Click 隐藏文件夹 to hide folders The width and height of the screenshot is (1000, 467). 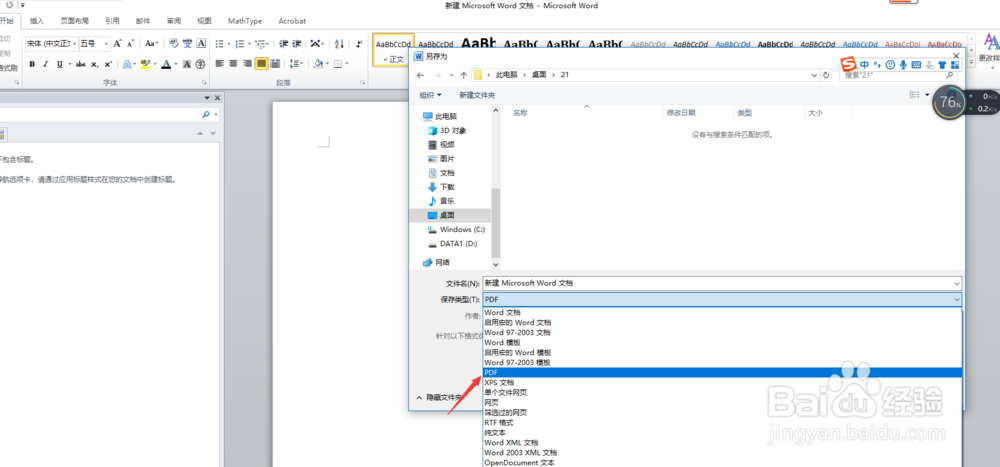click(440, 397)
